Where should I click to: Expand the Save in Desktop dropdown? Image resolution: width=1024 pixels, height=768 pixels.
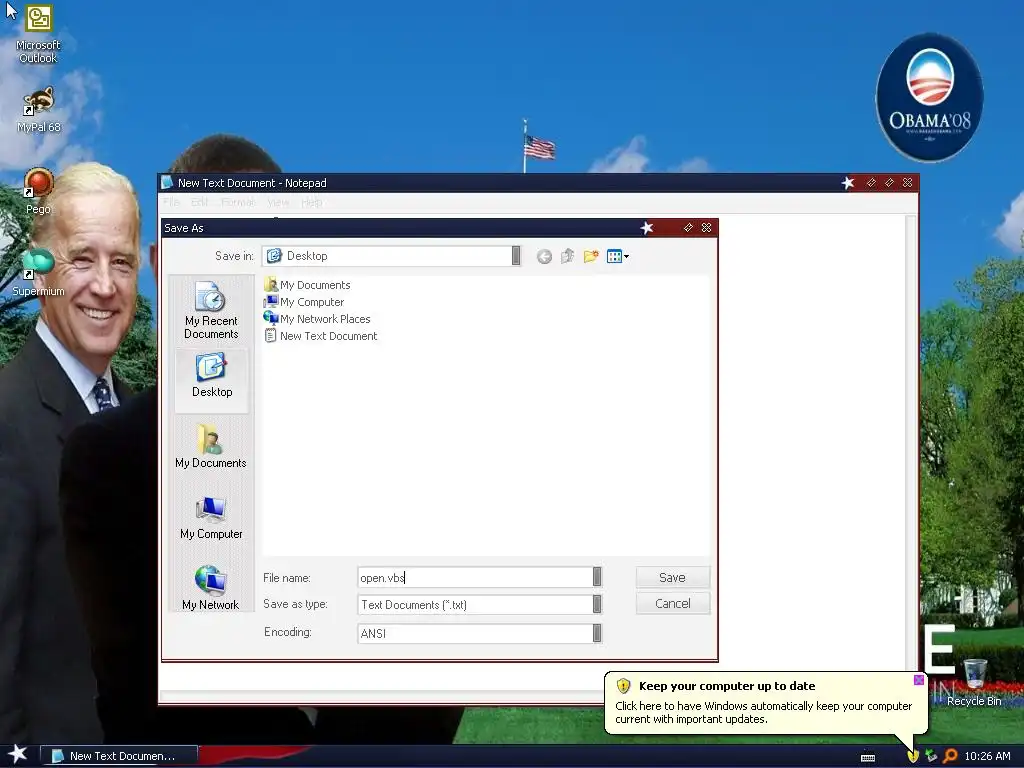(516, 256)
